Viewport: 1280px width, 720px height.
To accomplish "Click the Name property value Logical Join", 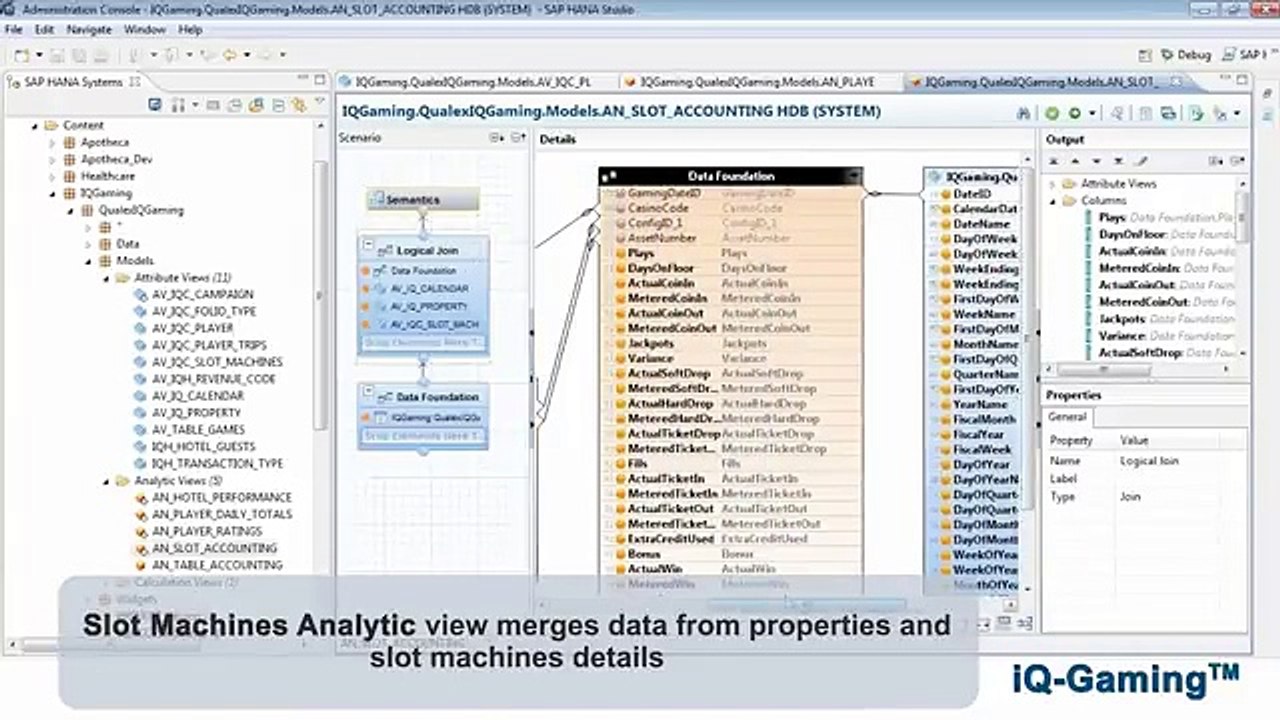I will pyautogui.click(x=1149, y=461).
